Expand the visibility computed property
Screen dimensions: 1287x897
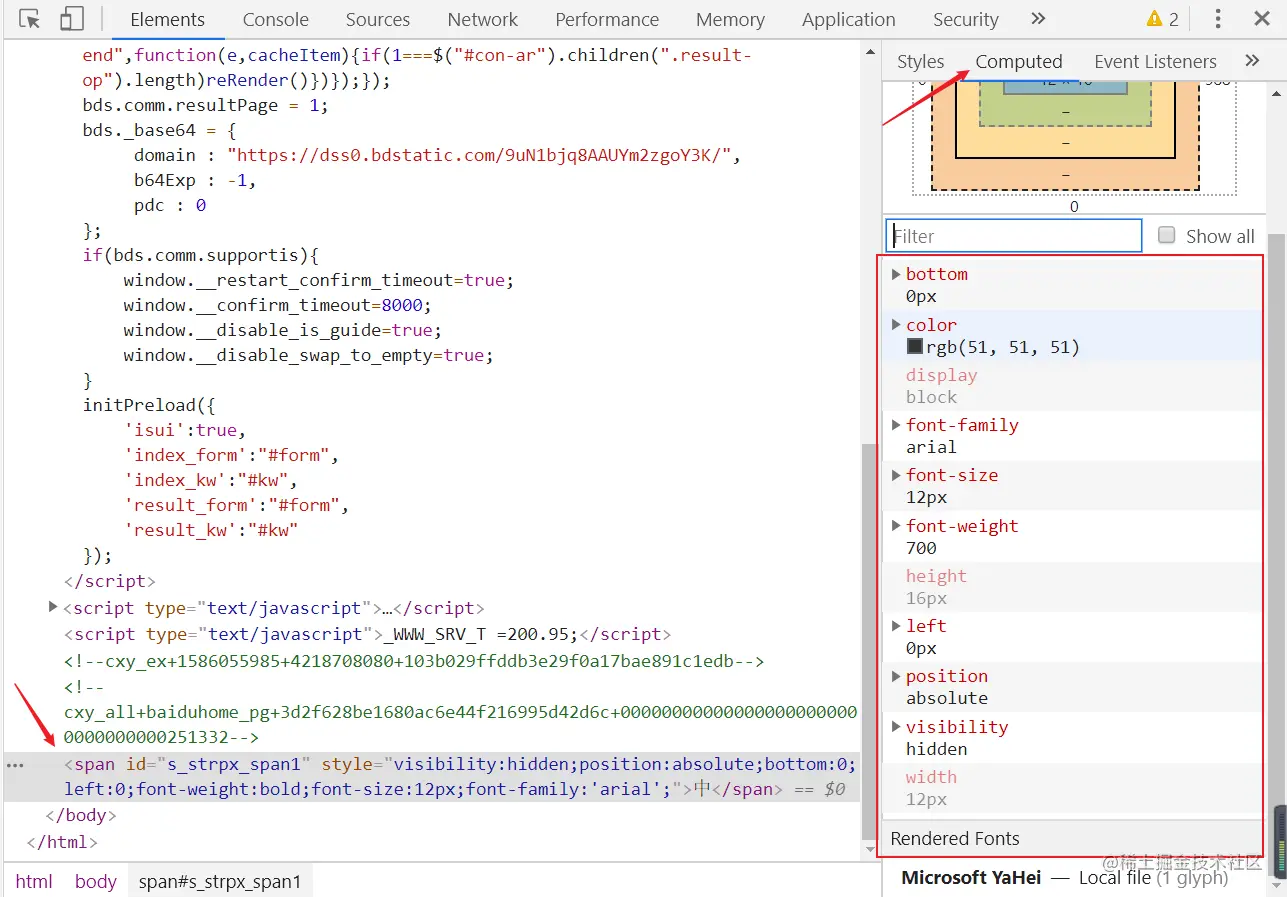coord(896,726)
